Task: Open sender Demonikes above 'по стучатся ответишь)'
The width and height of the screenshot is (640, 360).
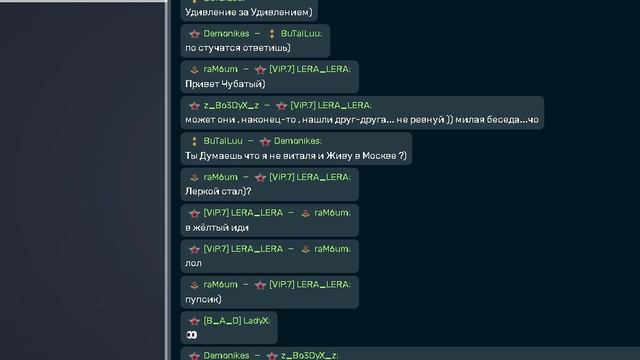Action: click(x=226, y=33)
